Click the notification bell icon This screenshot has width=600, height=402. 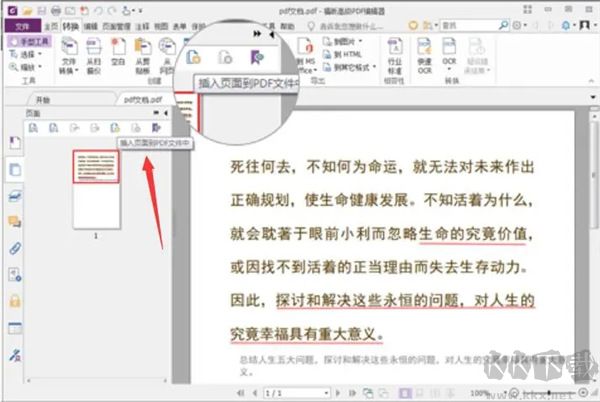coord(566,26)
